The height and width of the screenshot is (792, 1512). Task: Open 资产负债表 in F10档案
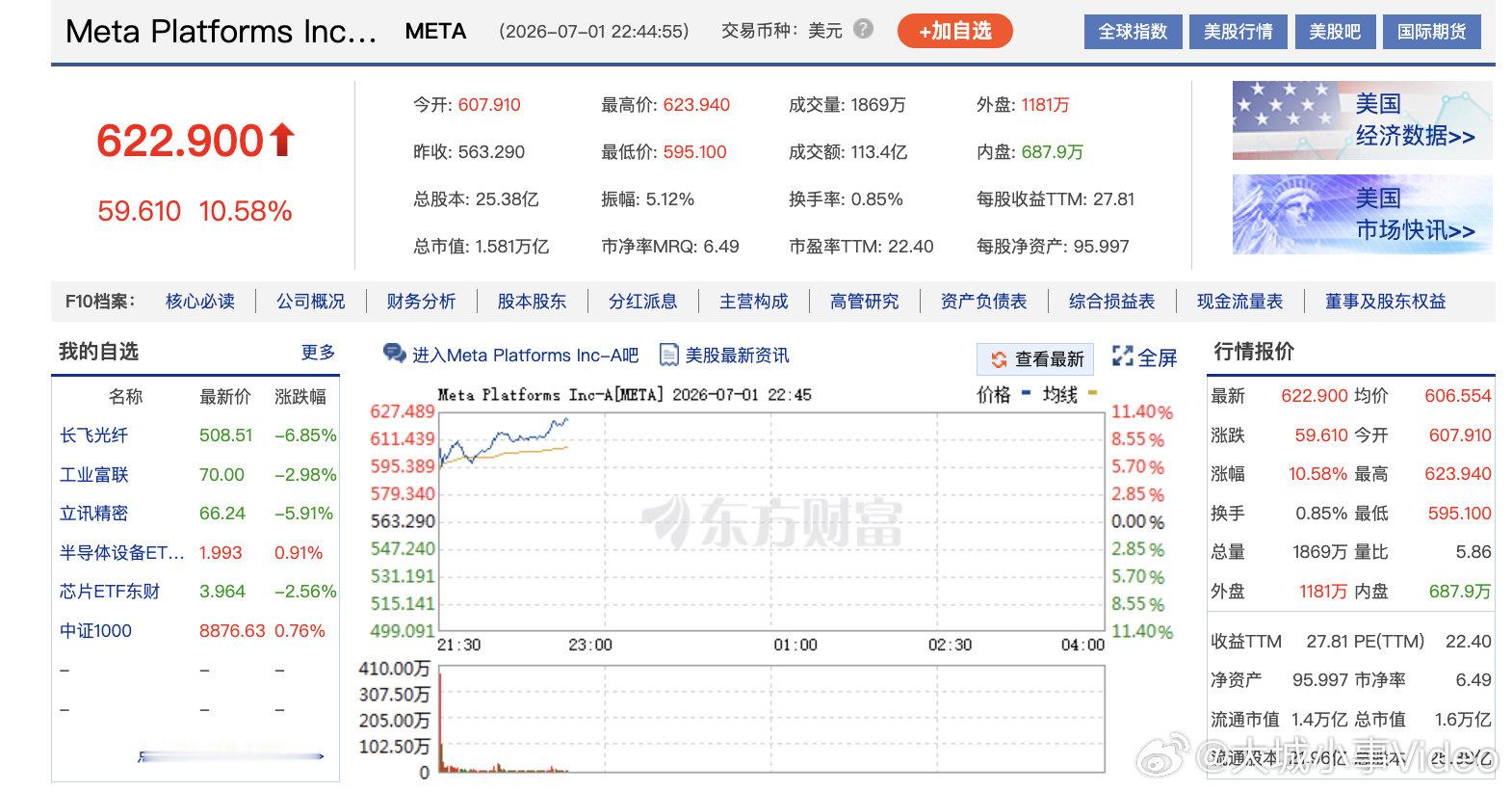point(983,302)
